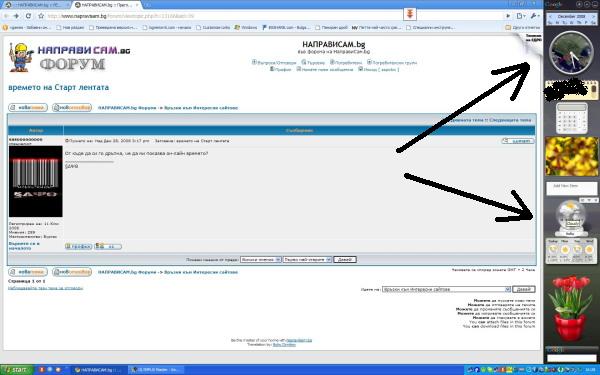Expand the forum jump dropdown at bottom
600x375 pixels.
click(446, 289)
